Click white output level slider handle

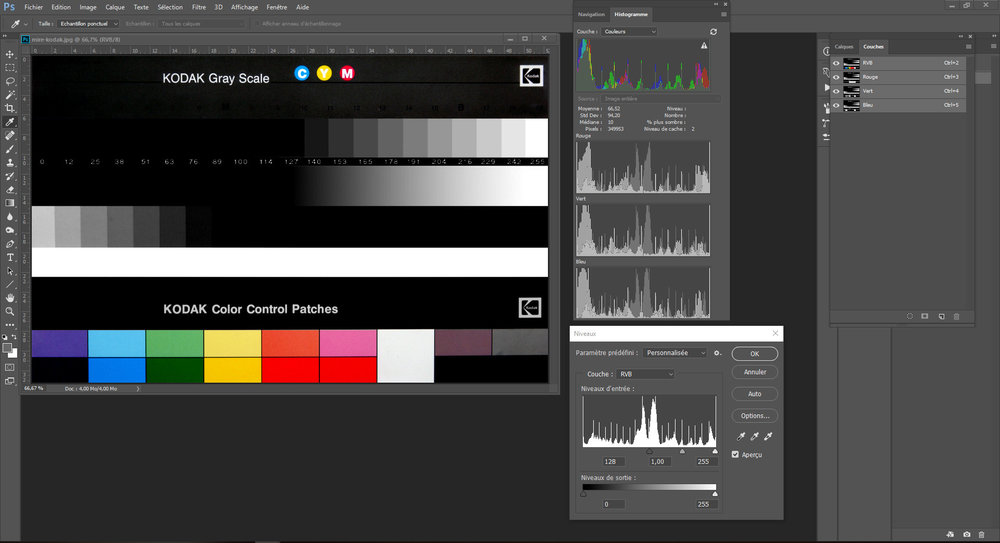(715, 493)
